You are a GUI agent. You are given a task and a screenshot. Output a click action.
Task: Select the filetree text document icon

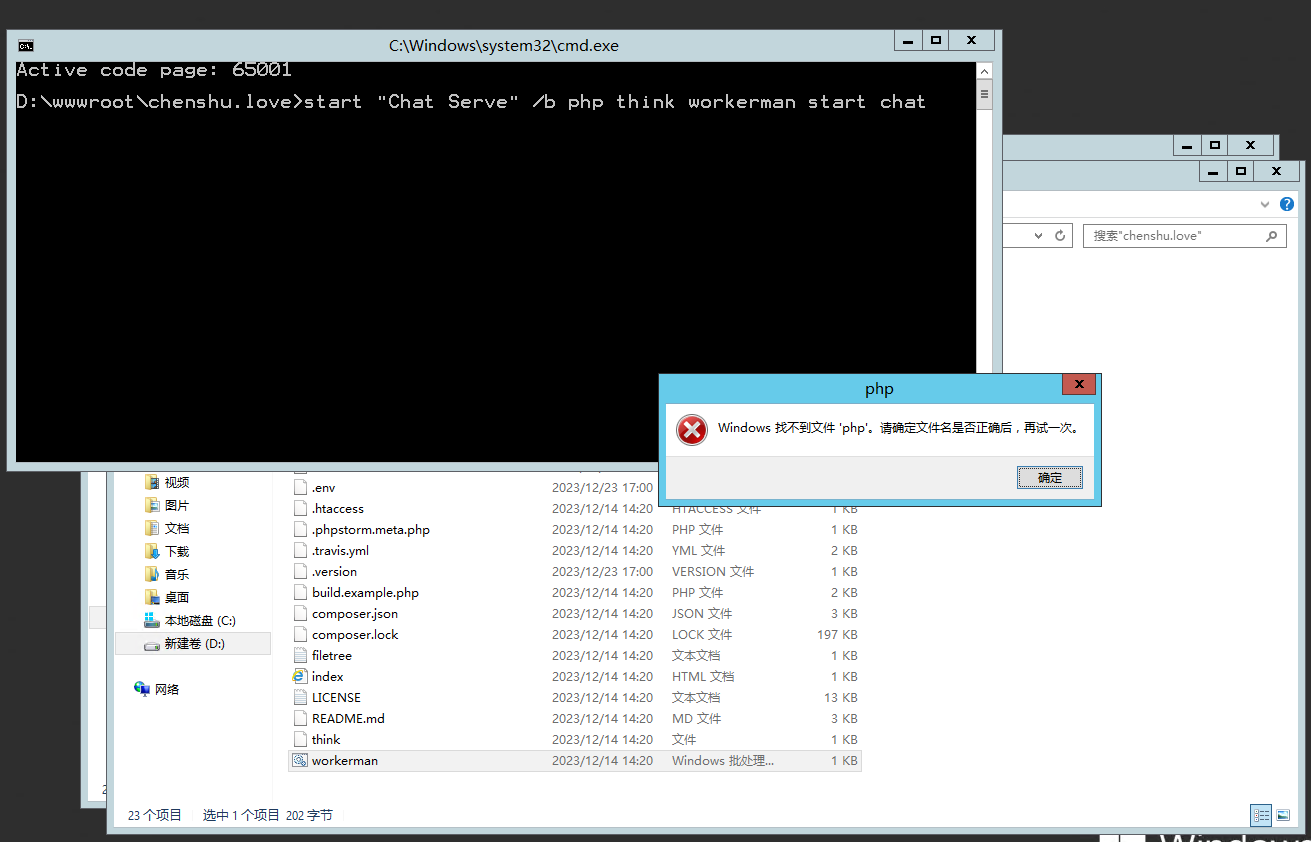pos(300,656)
